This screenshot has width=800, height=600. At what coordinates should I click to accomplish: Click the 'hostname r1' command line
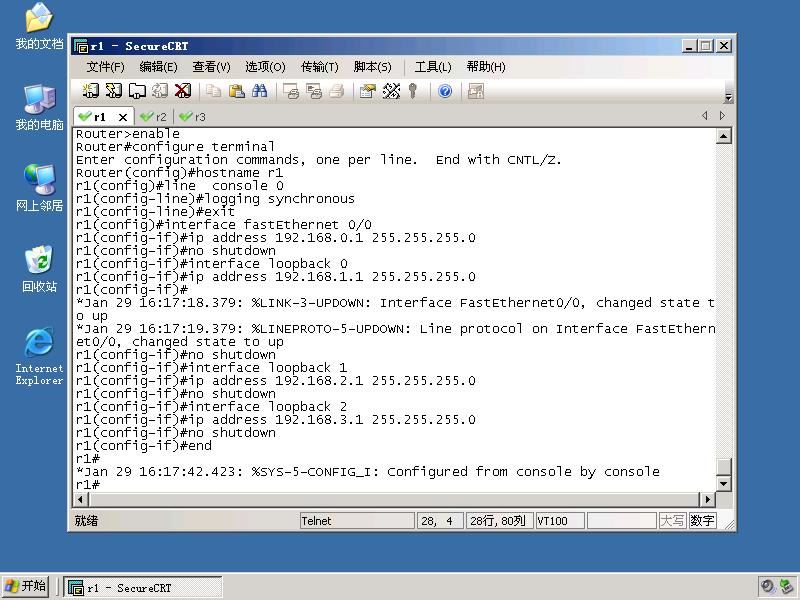point(179,173)
